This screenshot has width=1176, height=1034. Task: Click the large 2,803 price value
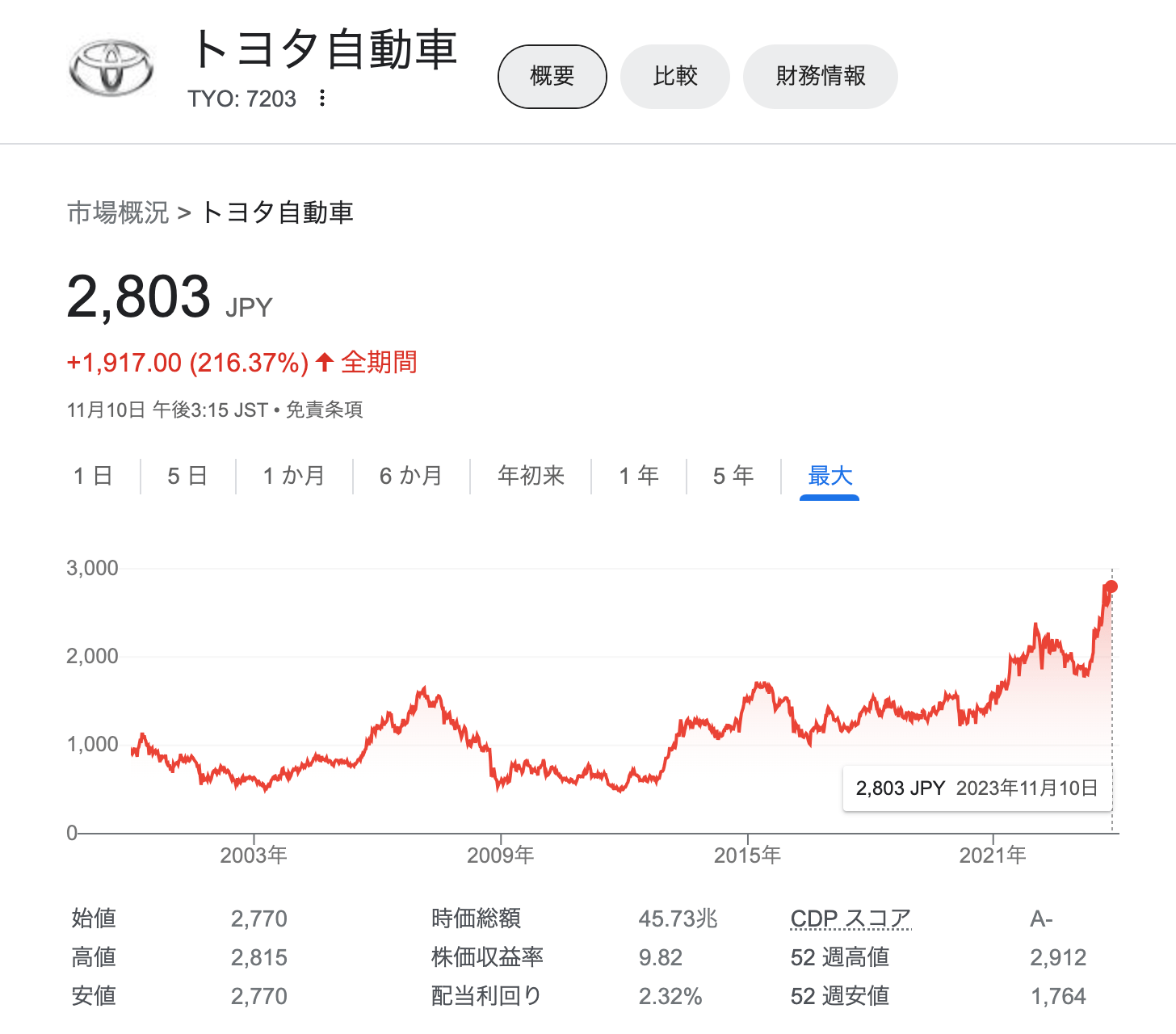click(x=139, y=296)
